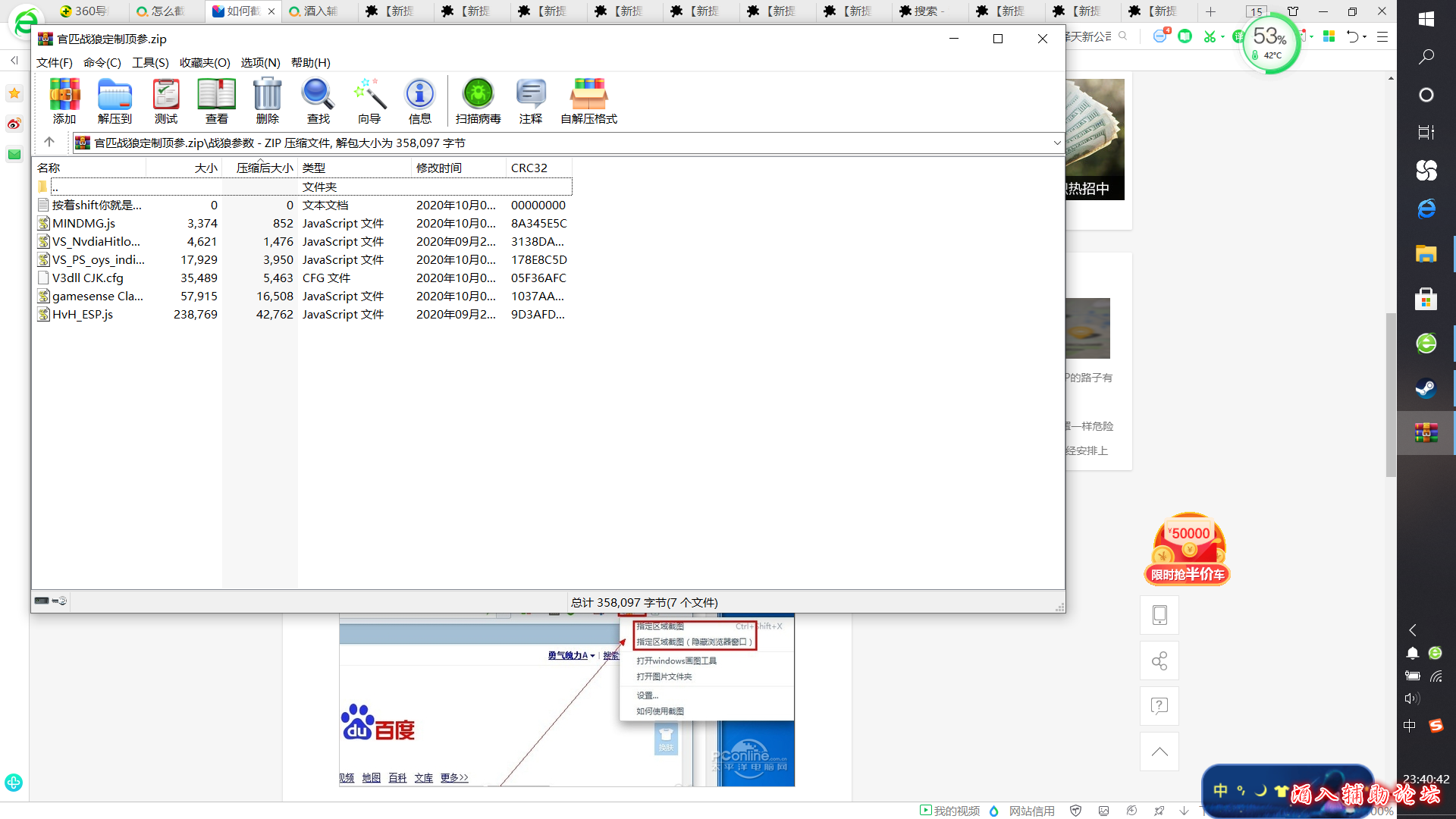Sort by the 修改时间 column header
The height and width of the screenshot is (819, 1456).
pyautogui.click(x=459, y=168)
